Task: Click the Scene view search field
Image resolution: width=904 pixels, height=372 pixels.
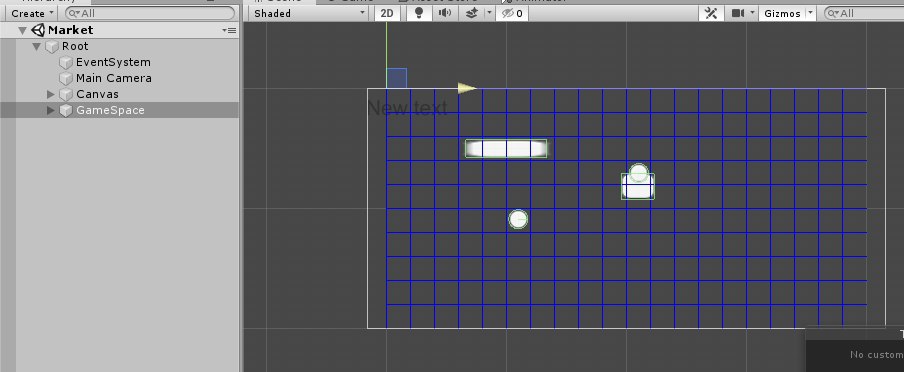Action: tap(864, 13)
